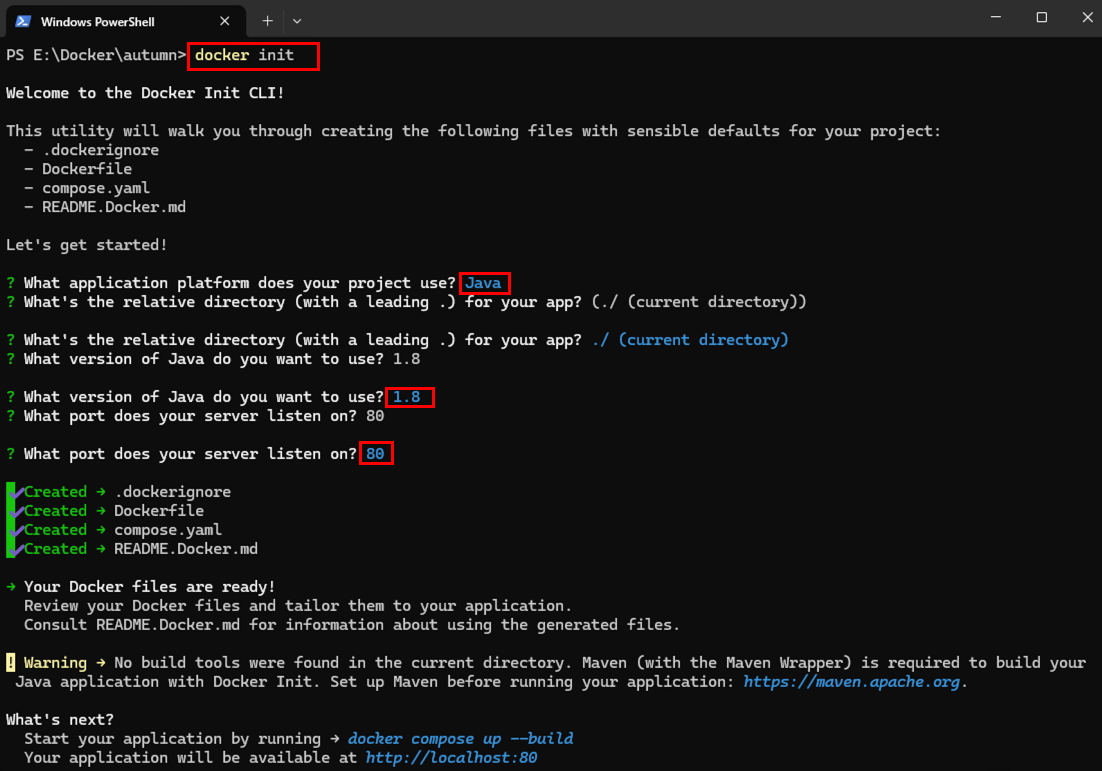
Task: Click the 'docker init' command text
Action: pyautogui.click(x=245, y=55)
